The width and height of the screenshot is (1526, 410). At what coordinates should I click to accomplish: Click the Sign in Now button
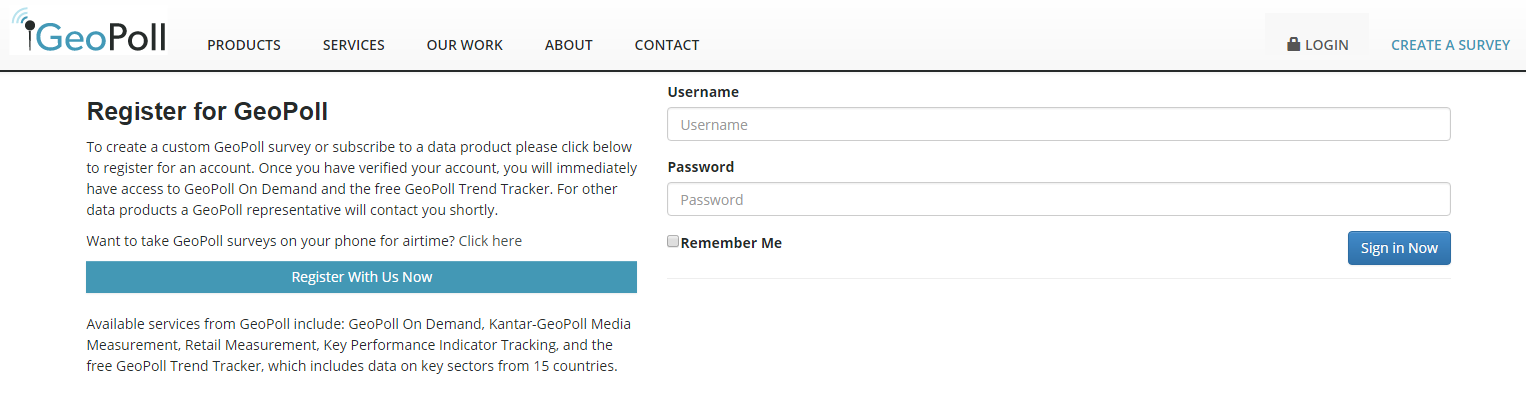[x=1399, y=248]
